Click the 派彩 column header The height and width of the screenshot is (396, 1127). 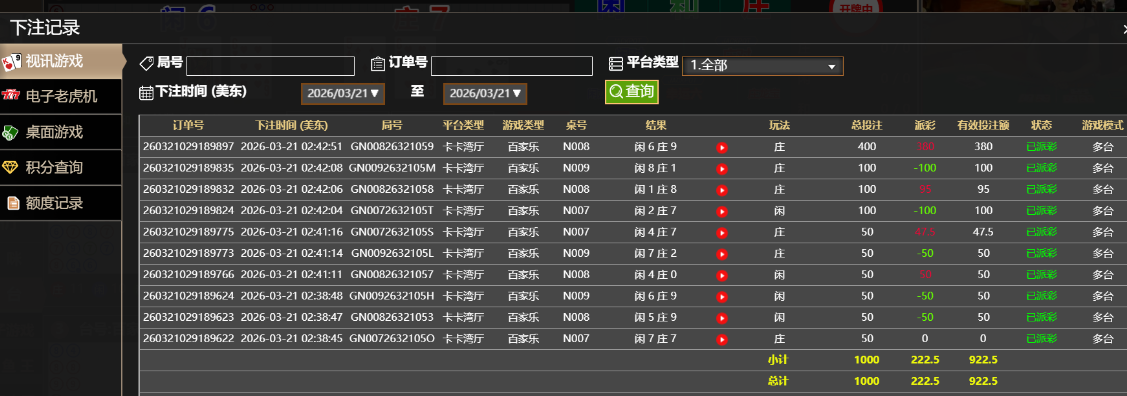[x=925, y=125]
